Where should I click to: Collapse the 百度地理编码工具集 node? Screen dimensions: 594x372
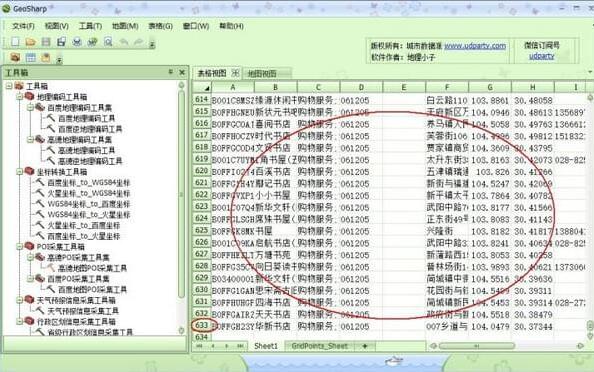click(30, 108)
